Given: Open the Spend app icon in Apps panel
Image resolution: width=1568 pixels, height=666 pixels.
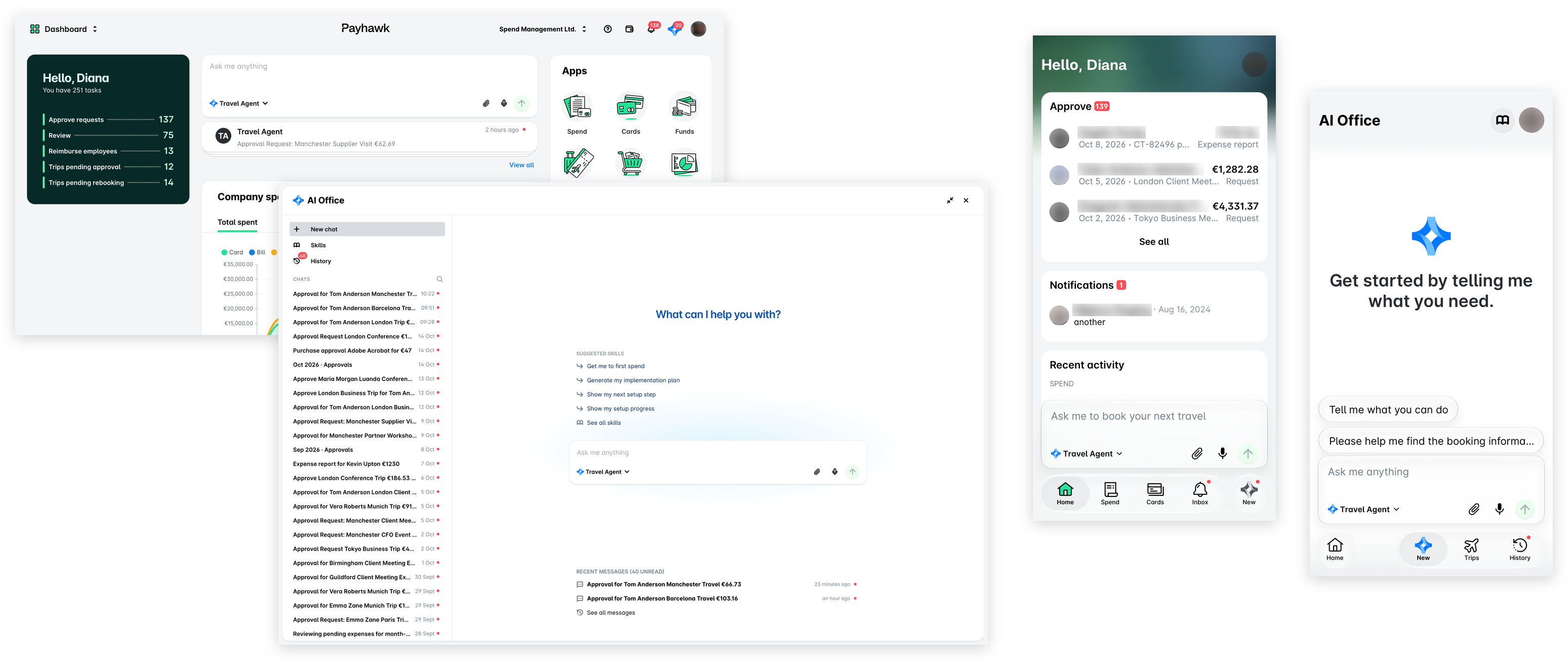Looking at the screenshot, I should (577, 107).
